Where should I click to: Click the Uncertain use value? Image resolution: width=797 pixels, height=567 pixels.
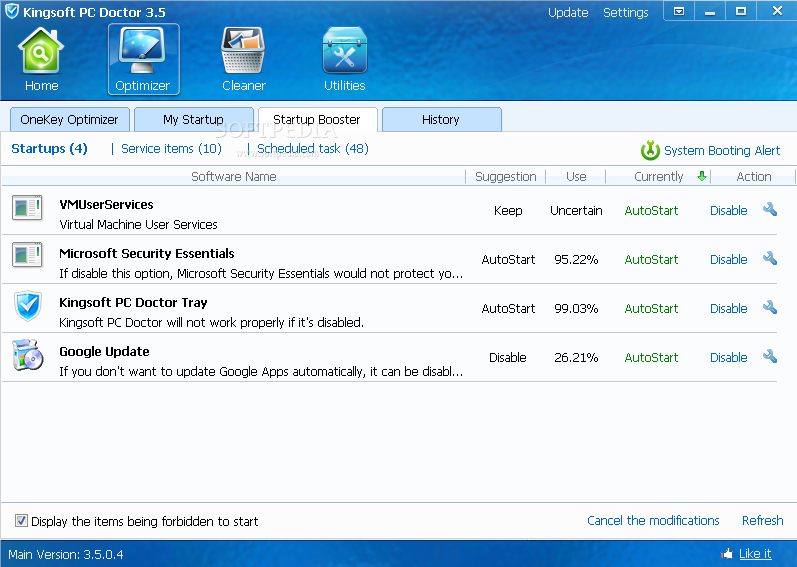[x=576, y=210]
